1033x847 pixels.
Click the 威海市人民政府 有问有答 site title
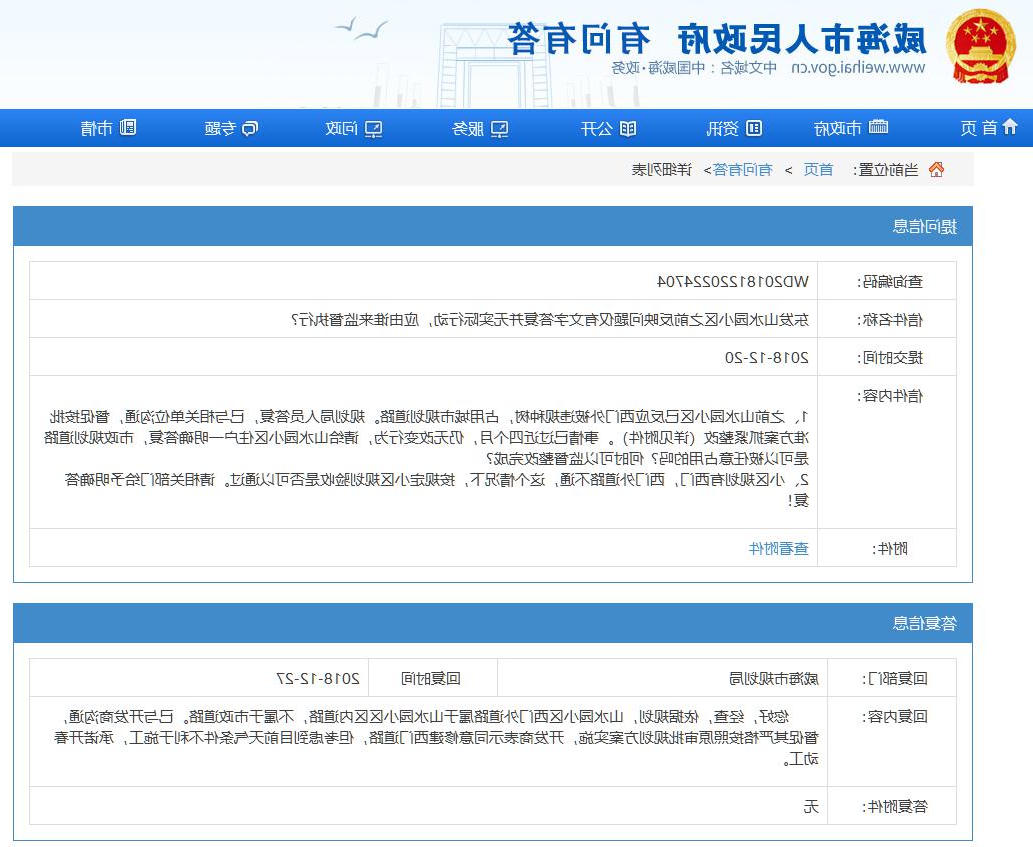[717, 39]
